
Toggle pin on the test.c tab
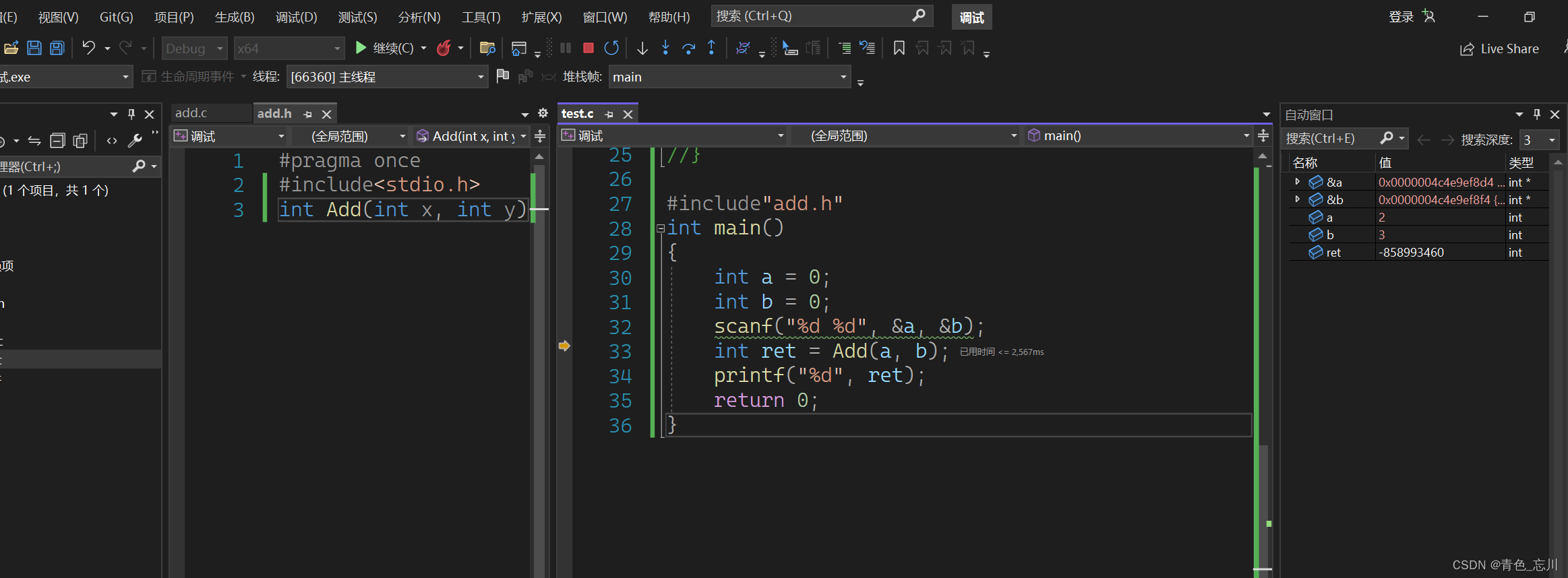point(609,115)
